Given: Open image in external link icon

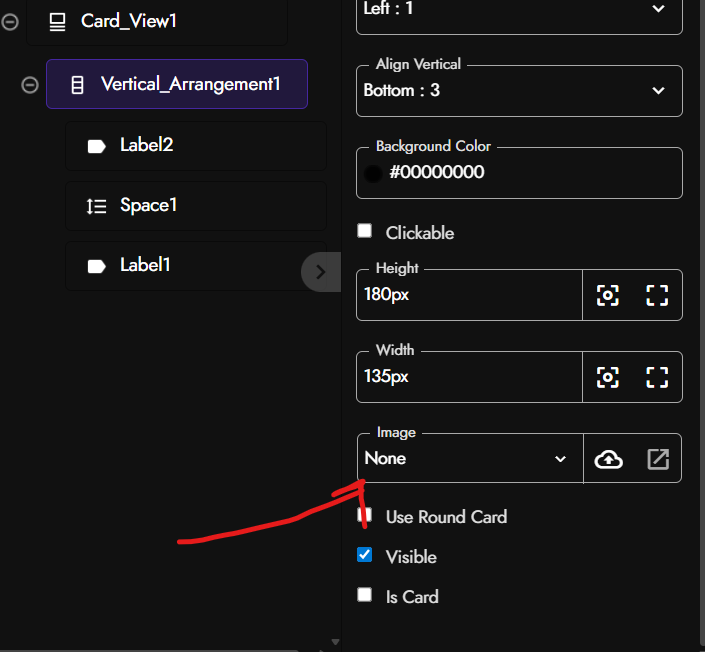Looking at the screenshot, I should [x=658, y=459].
